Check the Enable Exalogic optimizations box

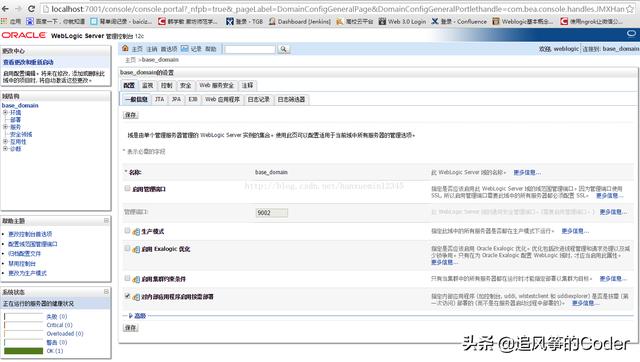(x=127, y=248)
